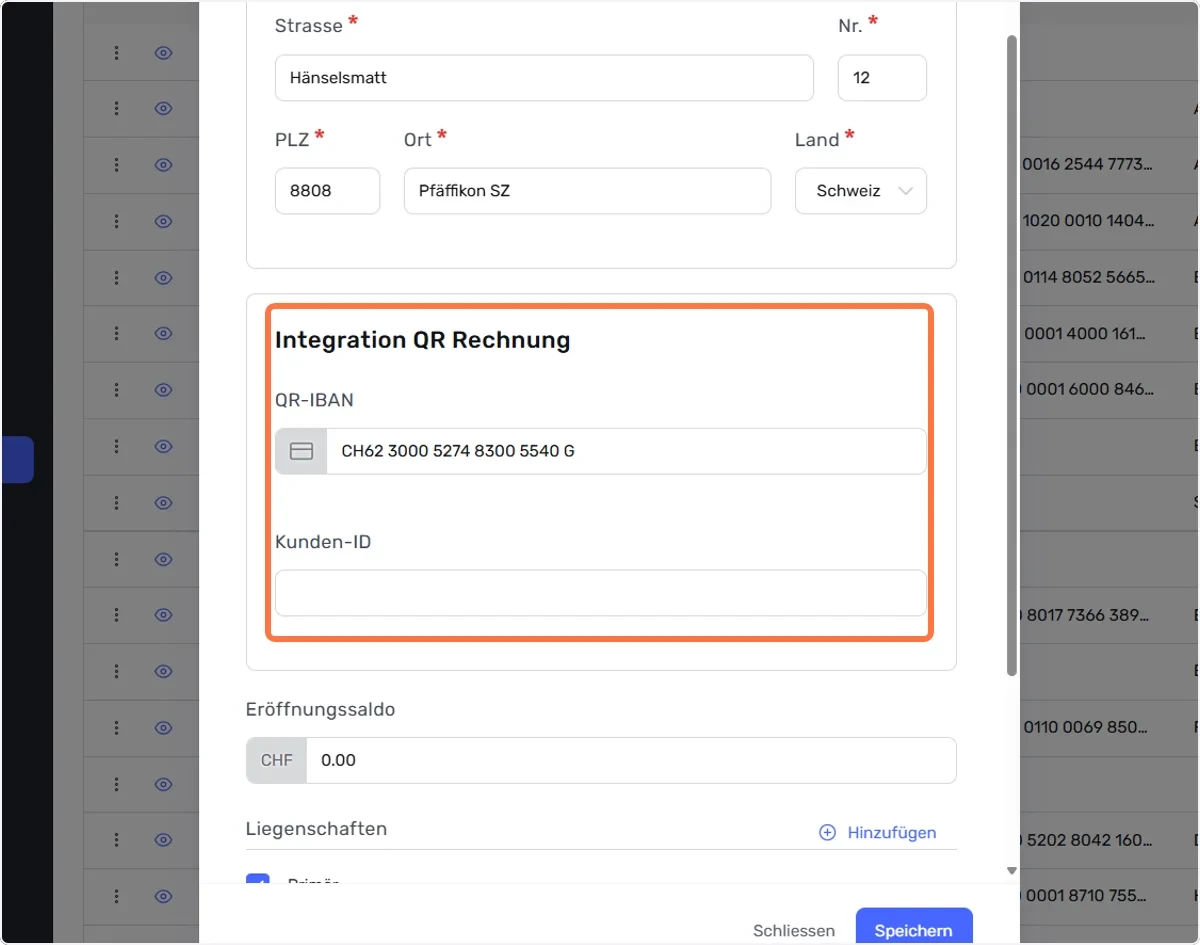Click the background cell 1020 0010 1404…

point(1089,220)
